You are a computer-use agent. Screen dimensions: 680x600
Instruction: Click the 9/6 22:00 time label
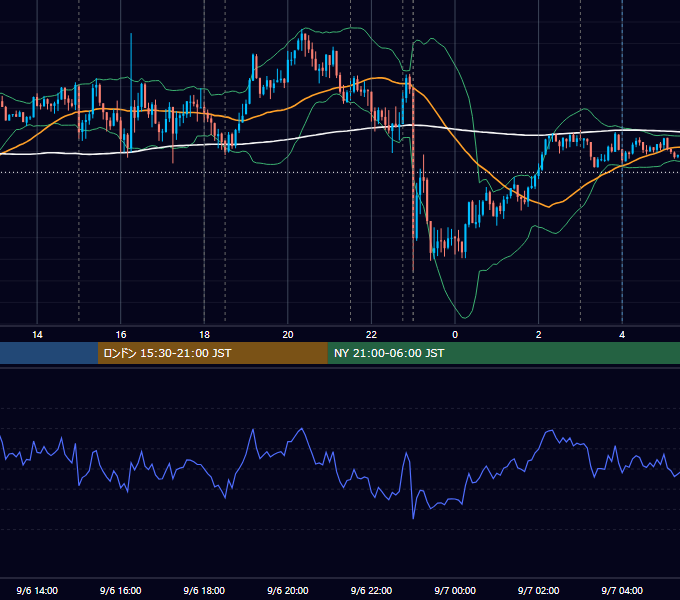pos(371,590)
